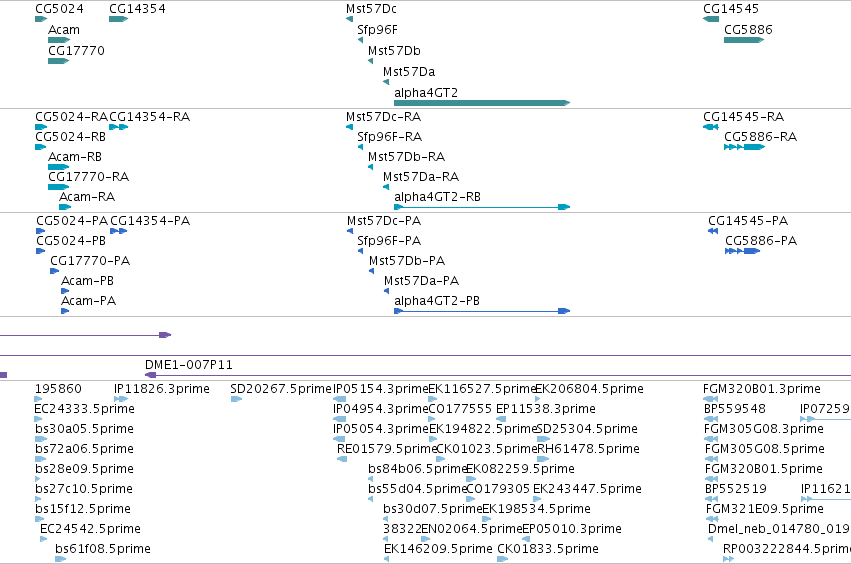851x564 pixels.
Task: Open protein Mst57Dc-PA
Action: [384, 221]
